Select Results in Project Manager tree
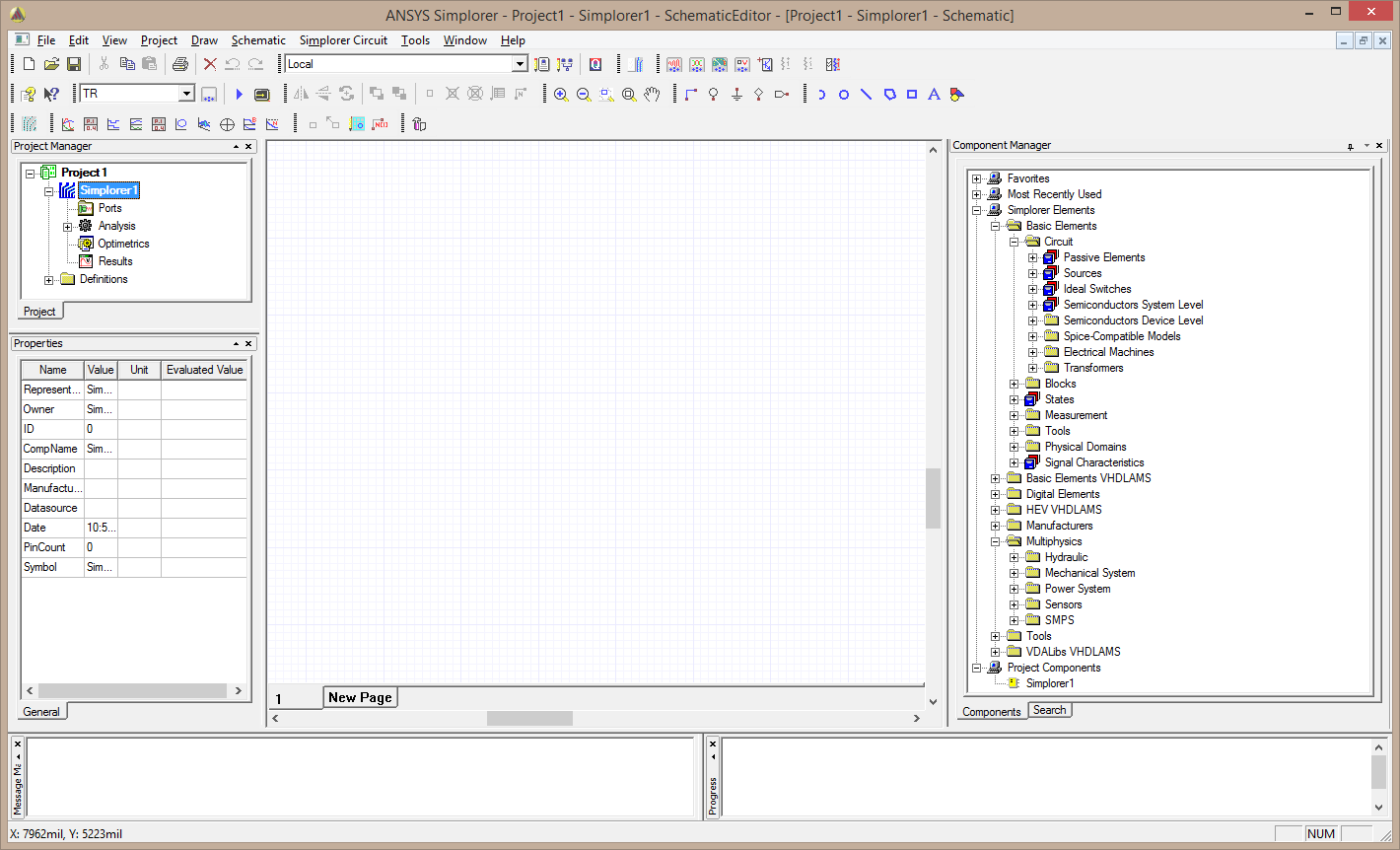This screenshot has width=1400, height=850. [115, 261]
